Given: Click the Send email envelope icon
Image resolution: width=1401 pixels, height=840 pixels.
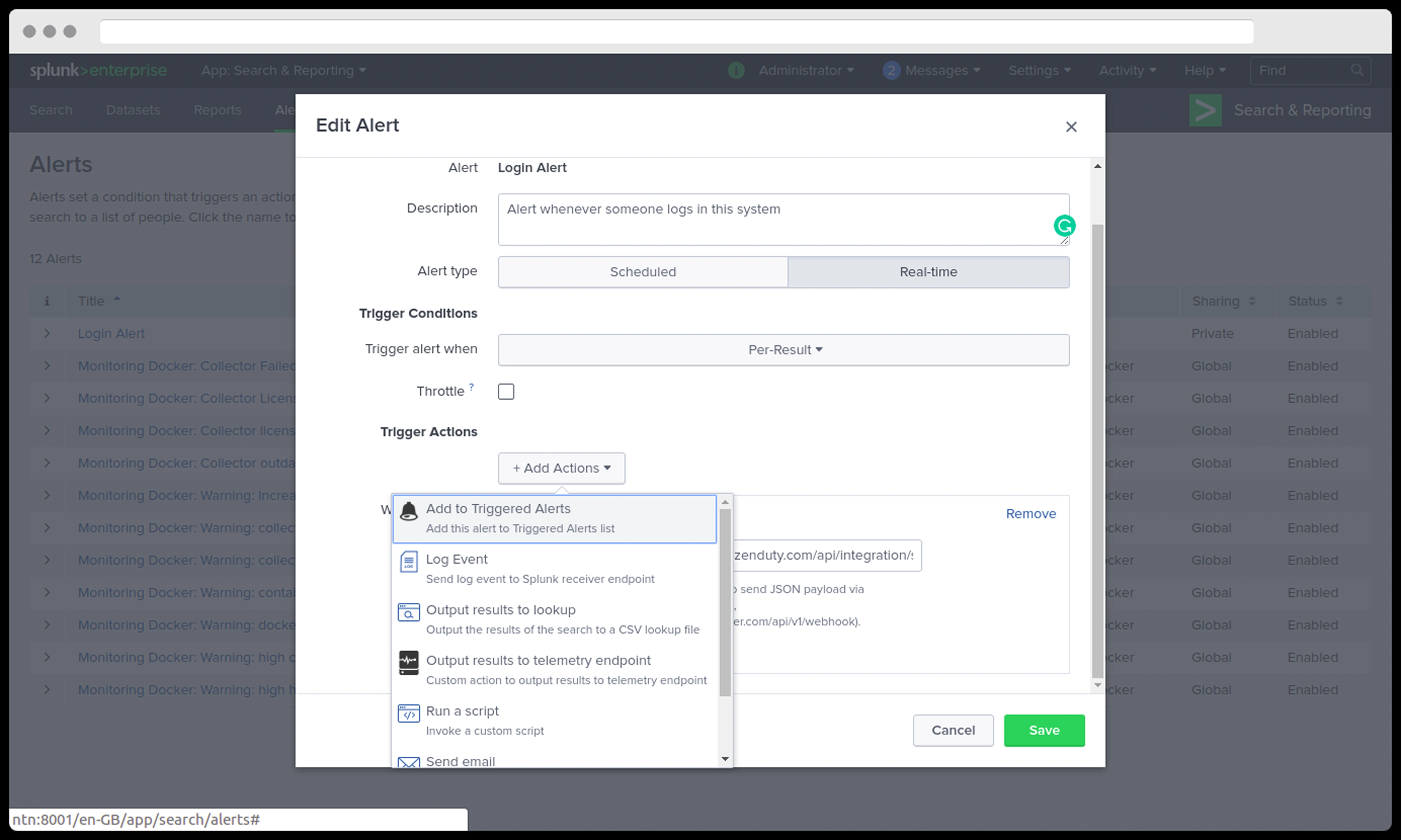Looking at the screenshot, I should pyautogui.click(x=409, y=762).
